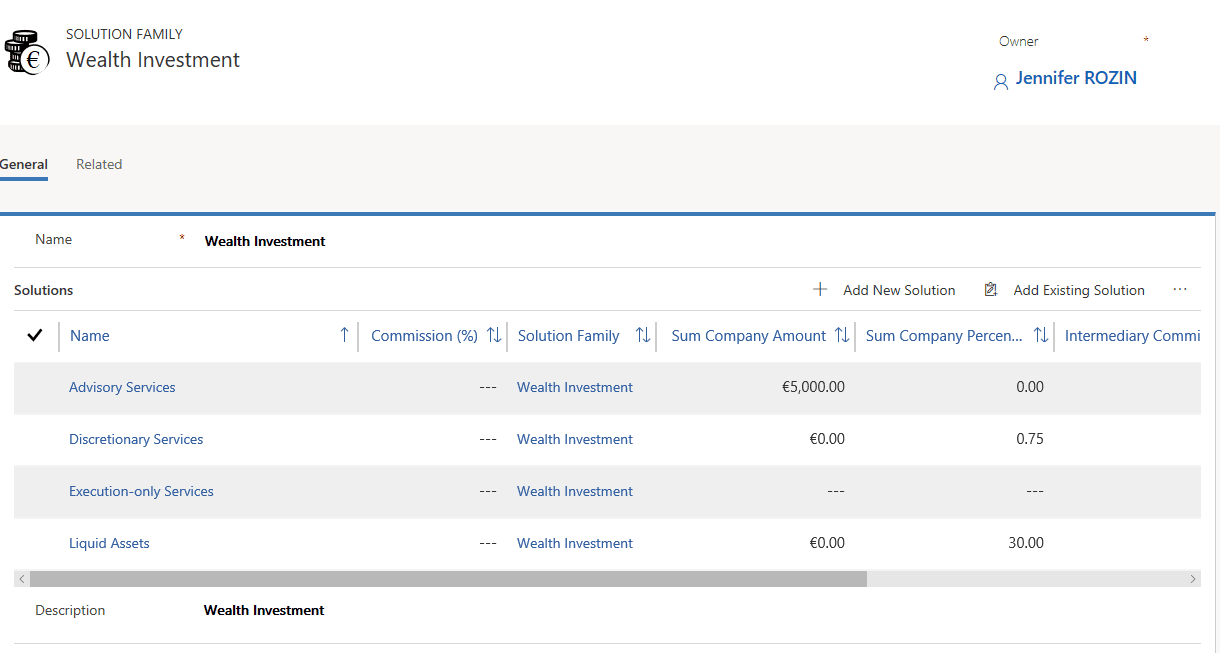Open Wealth Investment link in Advisory Services row
The width and height of the screenshot is (1220, 653).
point(575,387)
